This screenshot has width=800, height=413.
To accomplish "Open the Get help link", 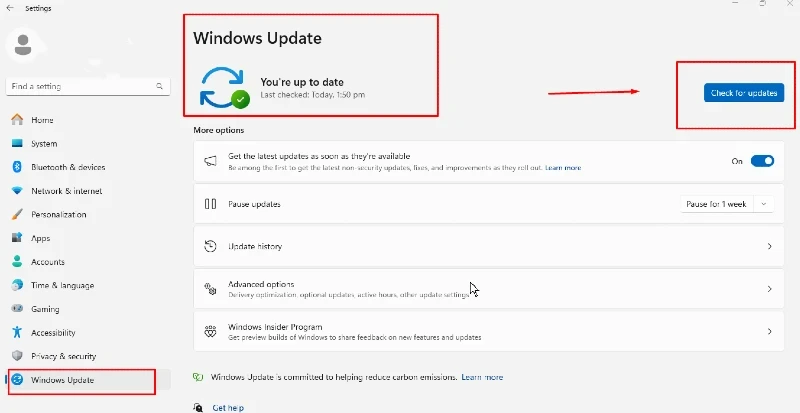I will point(228,407).
